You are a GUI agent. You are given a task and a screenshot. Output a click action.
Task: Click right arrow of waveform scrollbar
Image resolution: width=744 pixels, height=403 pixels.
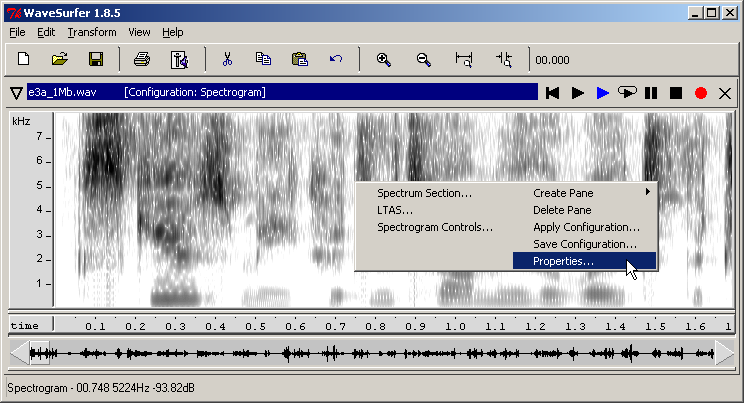[x=724, y=352]
